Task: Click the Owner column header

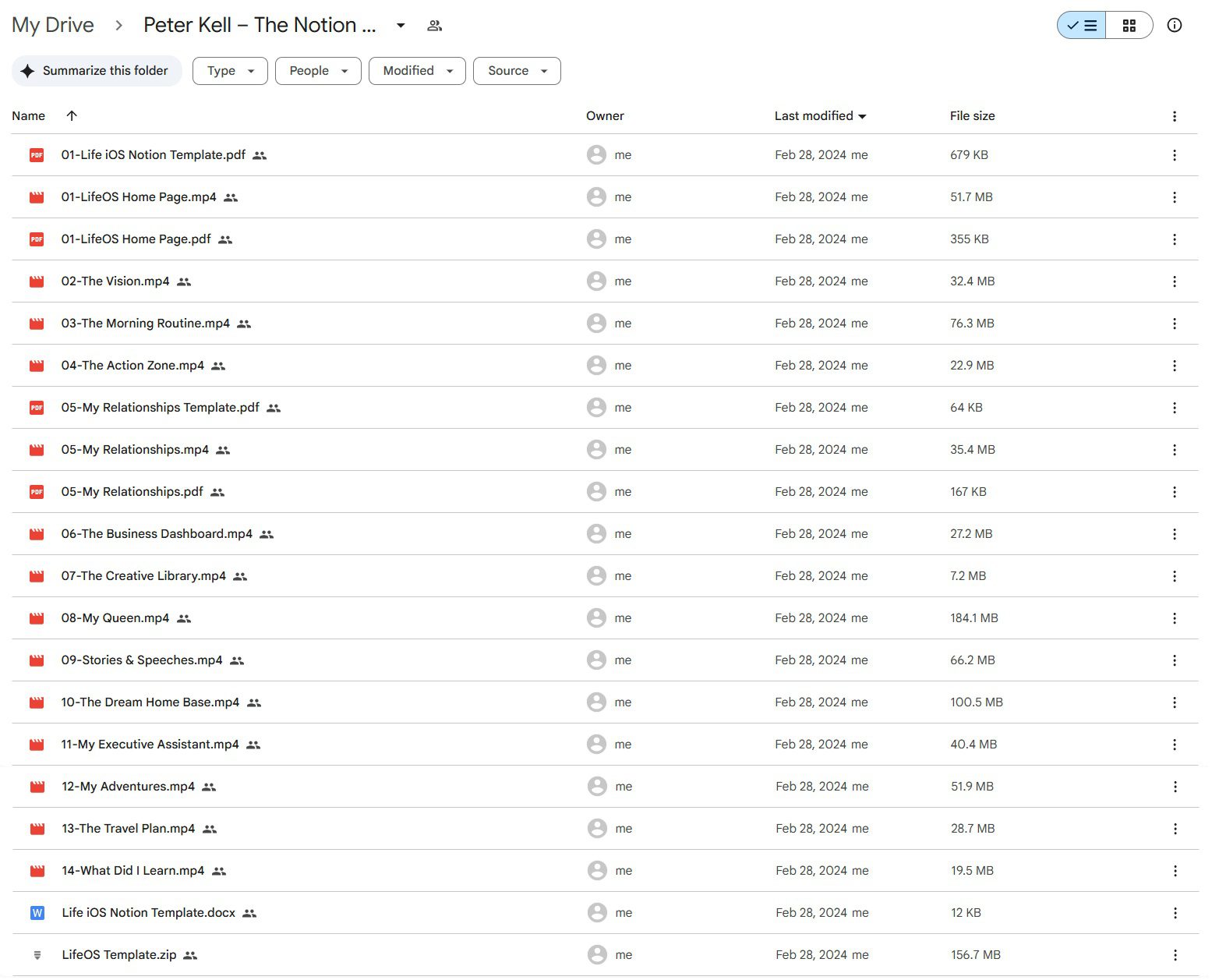Action: [x=605, y=116]
